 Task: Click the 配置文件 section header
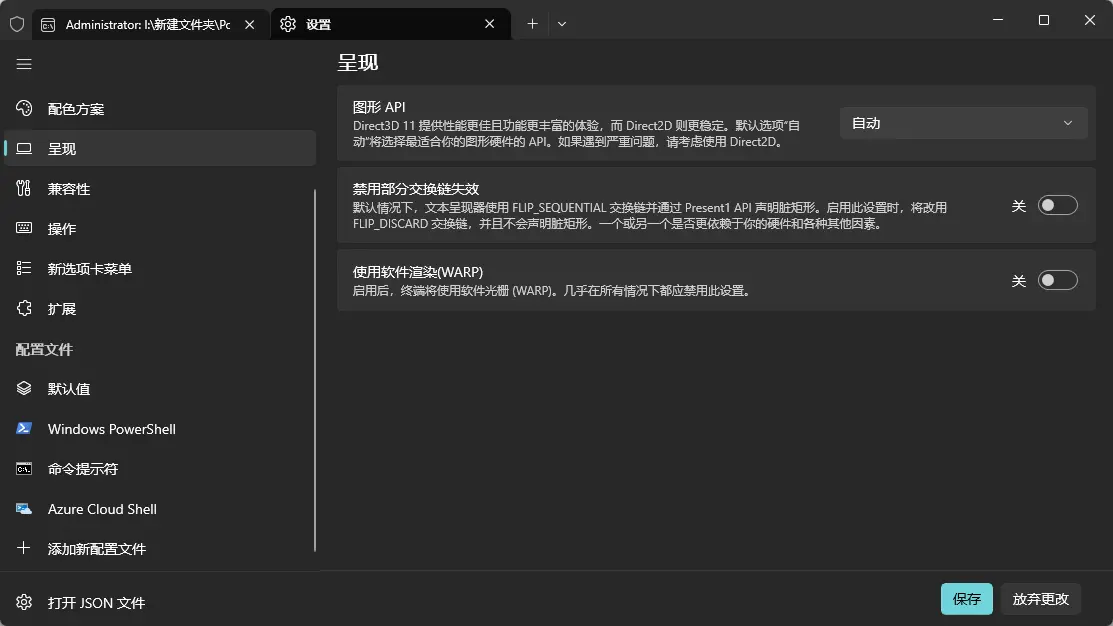click(x=44, y=348)
